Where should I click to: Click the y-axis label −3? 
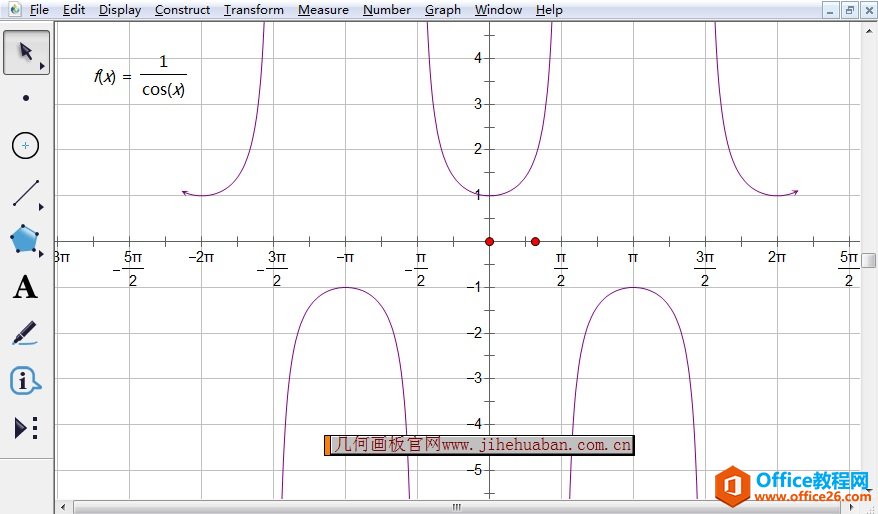[474, 379]
